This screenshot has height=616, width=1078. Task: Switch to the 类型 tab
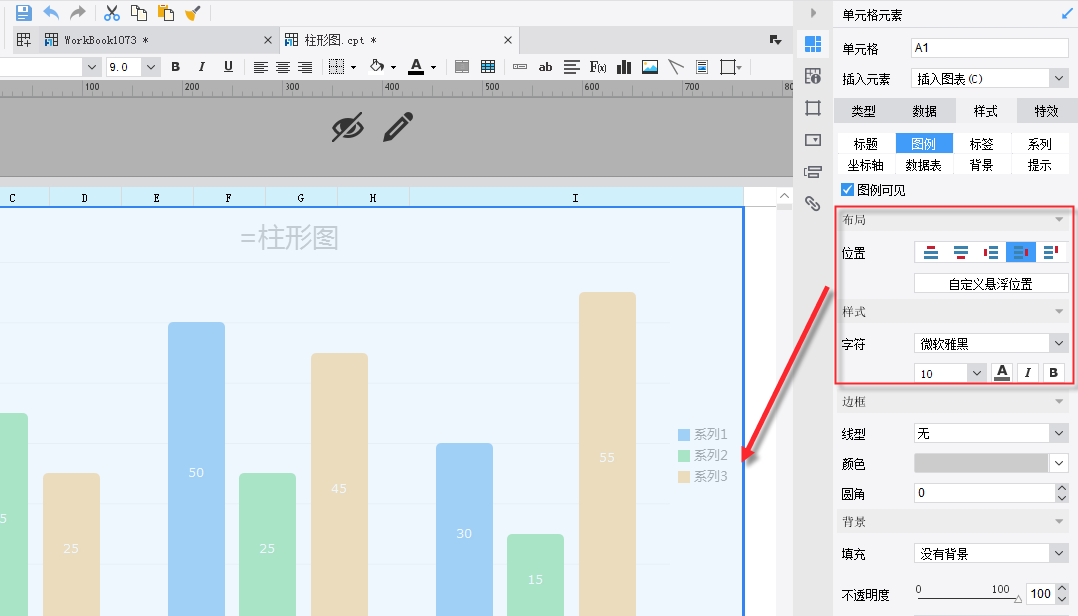tap(864, 111)
